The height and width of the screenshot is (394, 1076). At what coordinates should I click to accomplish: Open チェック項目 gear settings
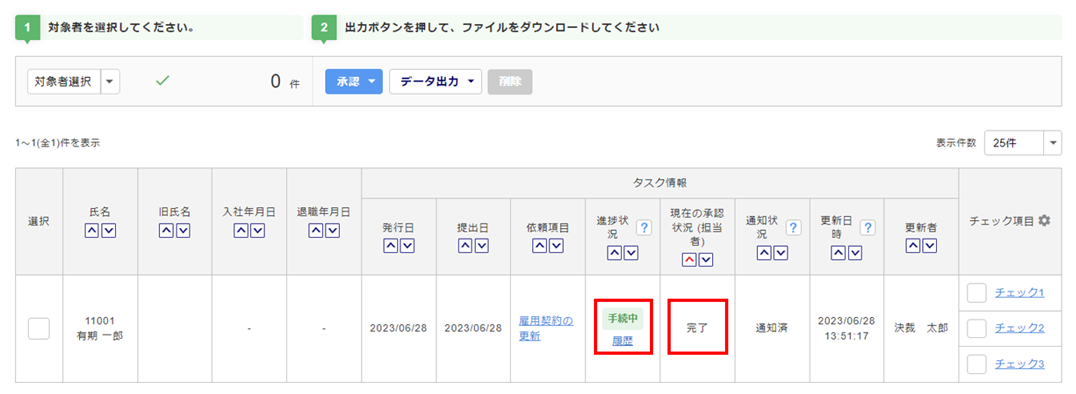point(1044,220)
